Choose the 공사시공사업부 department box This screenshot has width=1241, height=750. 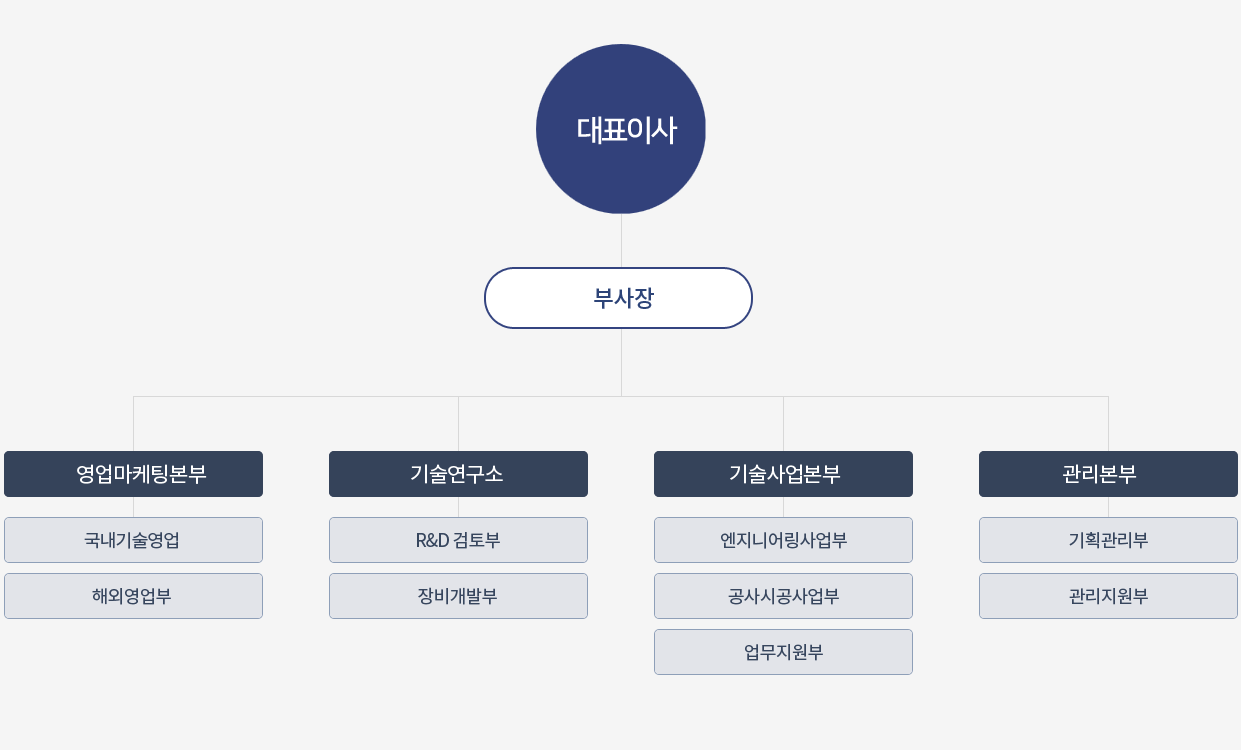pos(783,596)
